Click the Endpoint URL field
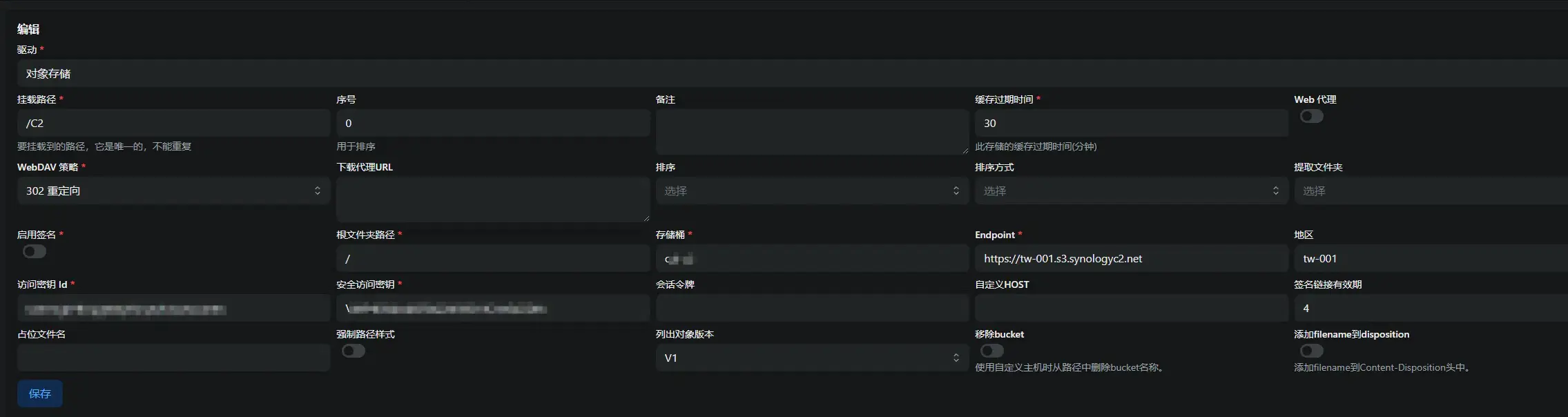Screen dimensions: 1568x417 (x=1131, y=258)
